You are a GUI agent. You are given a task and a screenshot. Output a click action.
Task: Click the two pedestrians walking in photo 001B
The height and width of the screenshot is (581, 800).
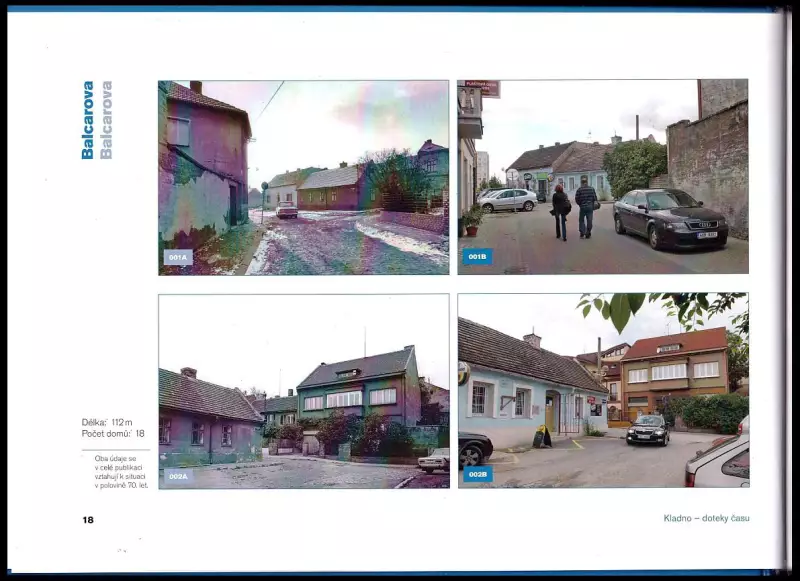pyautogui.click(x=573, y=210)
